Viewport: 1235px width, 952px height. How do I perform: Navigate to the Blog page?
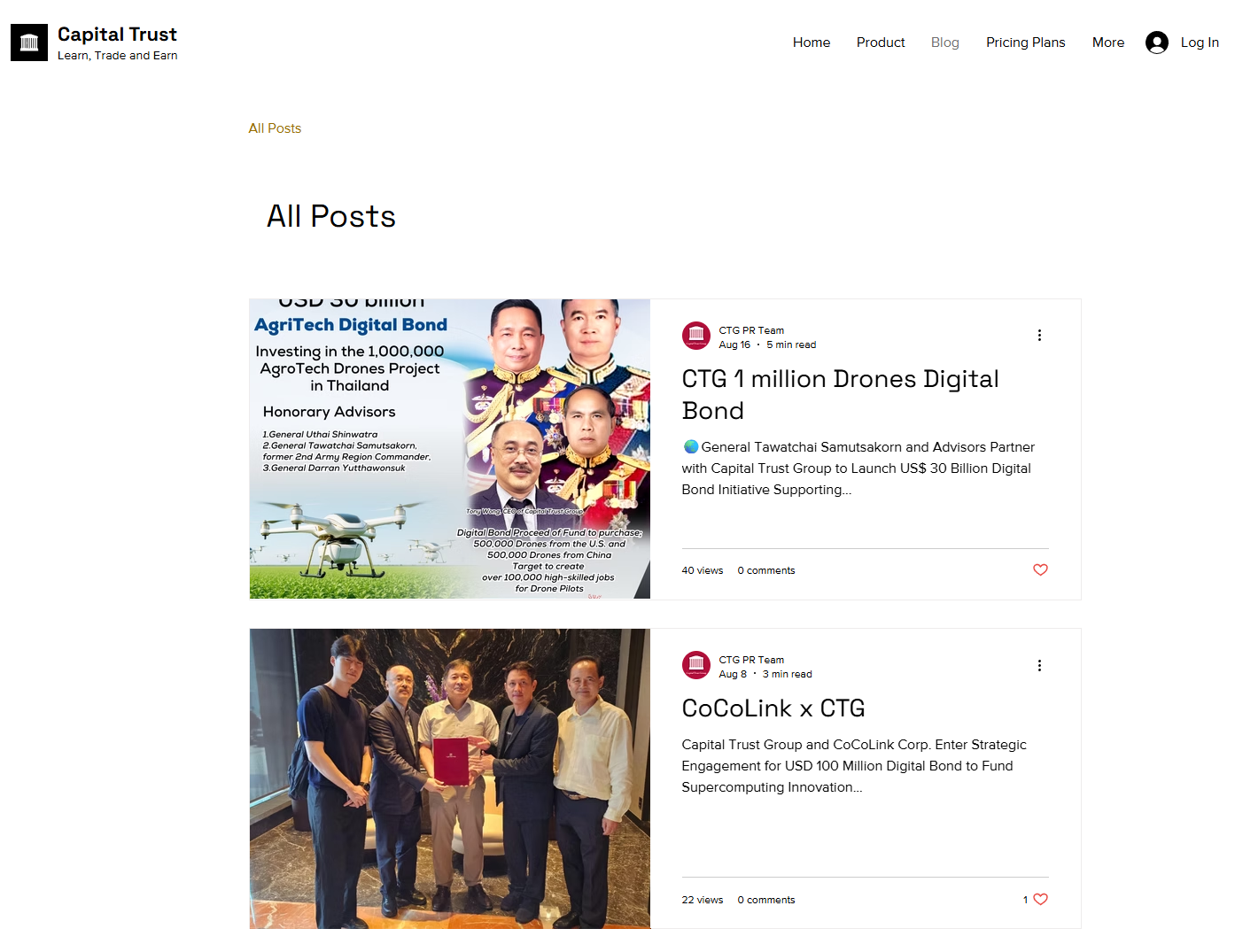pyautogui.click(x=944, y=43)
